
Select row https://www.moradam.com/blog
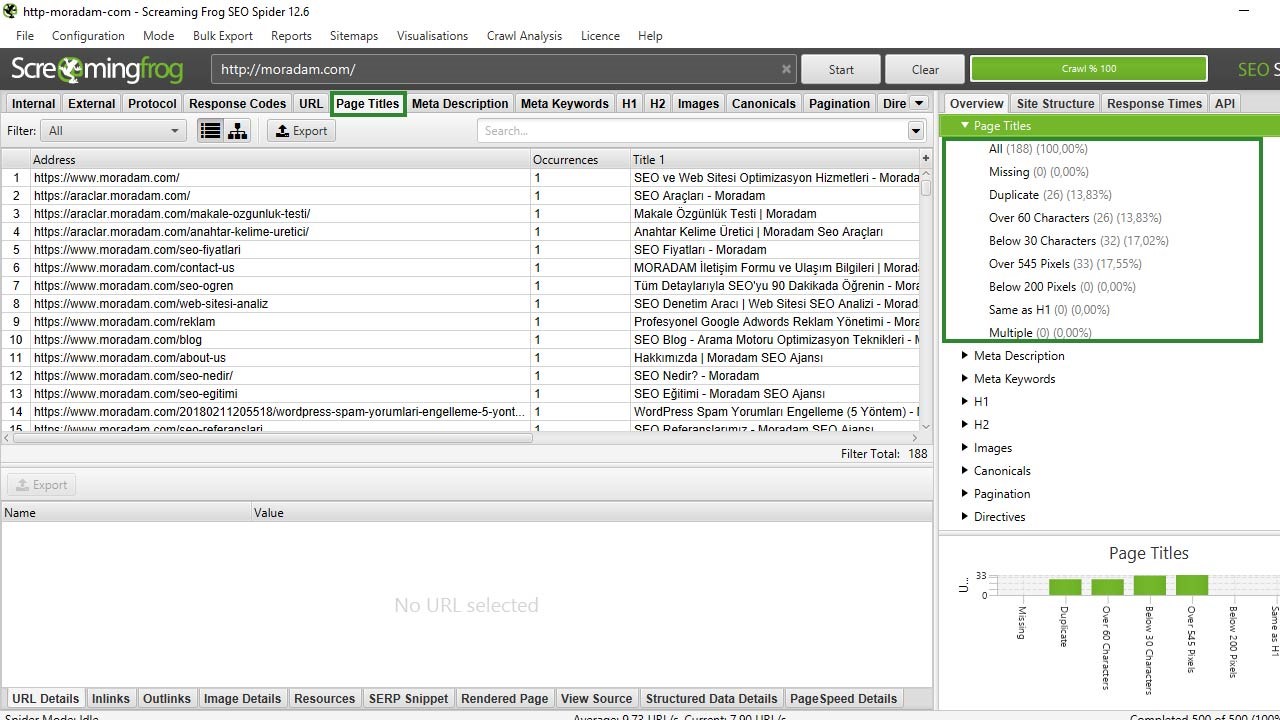[x=460, y=340]
